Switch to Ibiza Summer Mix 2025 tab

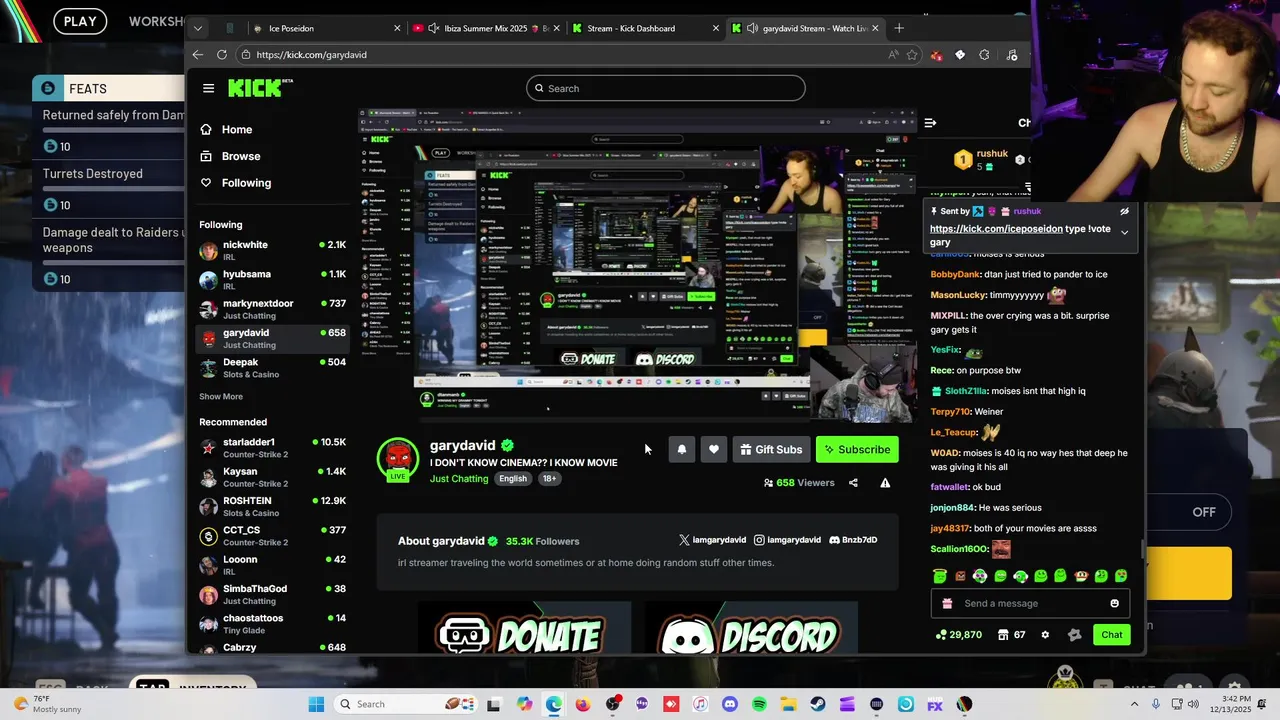coord(485,28)
